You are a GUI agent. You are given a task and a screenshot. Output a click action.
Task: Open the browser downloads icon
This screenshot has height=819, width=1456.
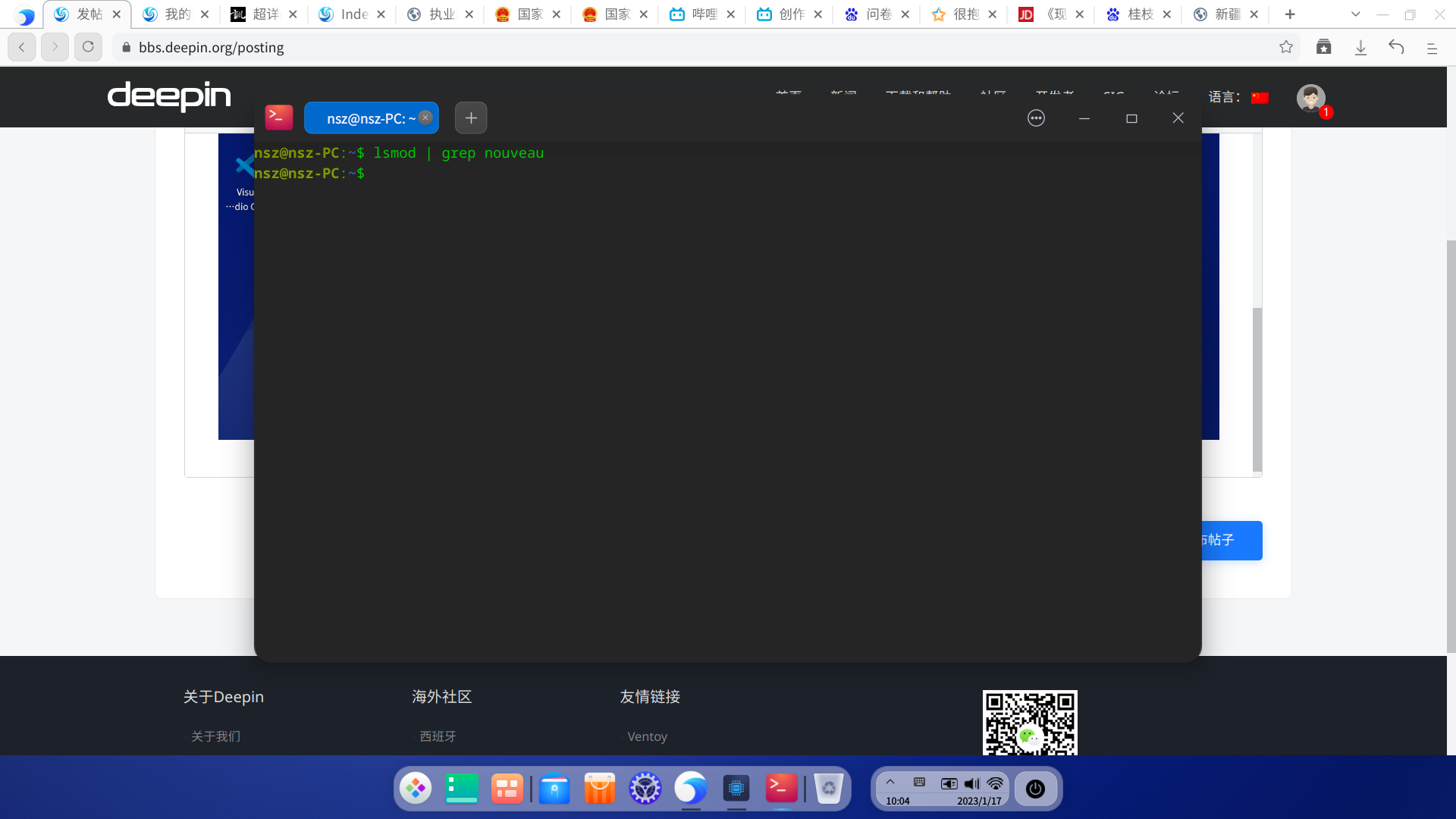click(x=1360, y=47)
